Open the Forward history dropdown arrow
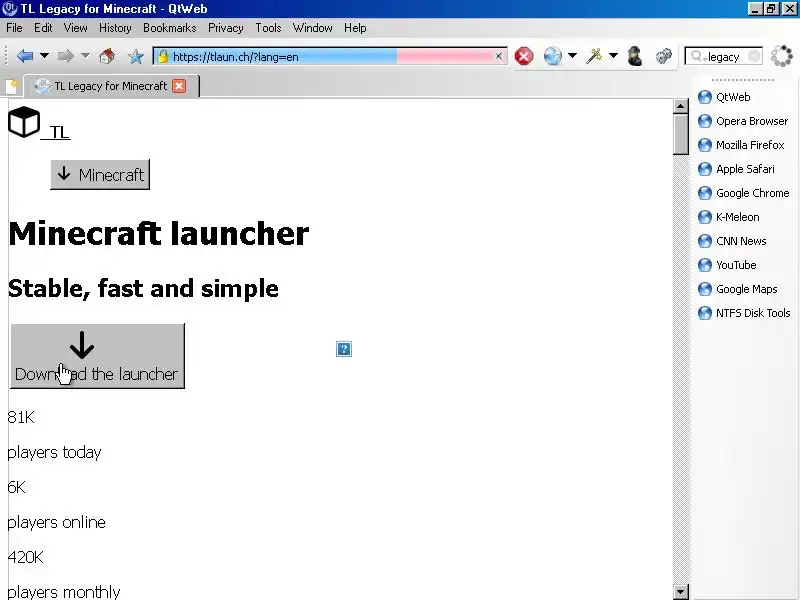This screenshot has height=600, width=800. pyautogui.click(x=85, y=56)
